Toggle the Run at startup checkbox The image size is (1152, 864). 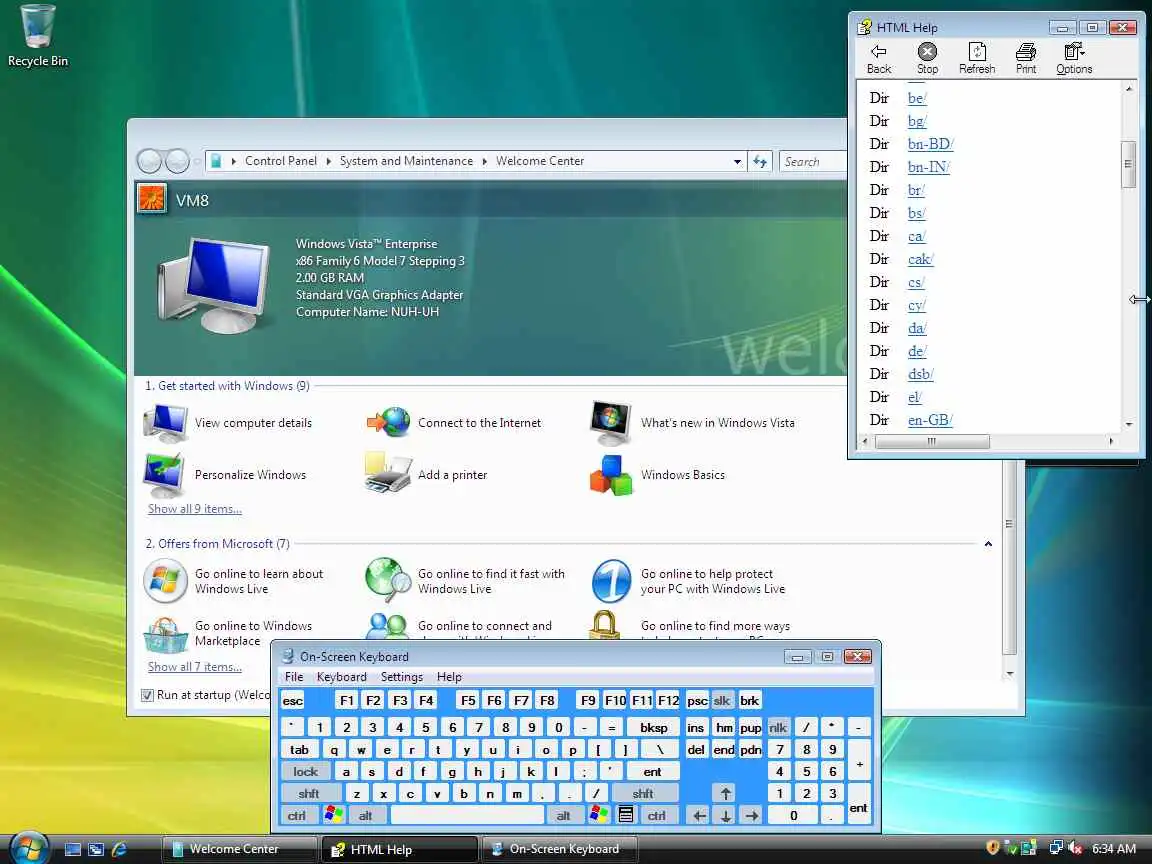point(147,695)
